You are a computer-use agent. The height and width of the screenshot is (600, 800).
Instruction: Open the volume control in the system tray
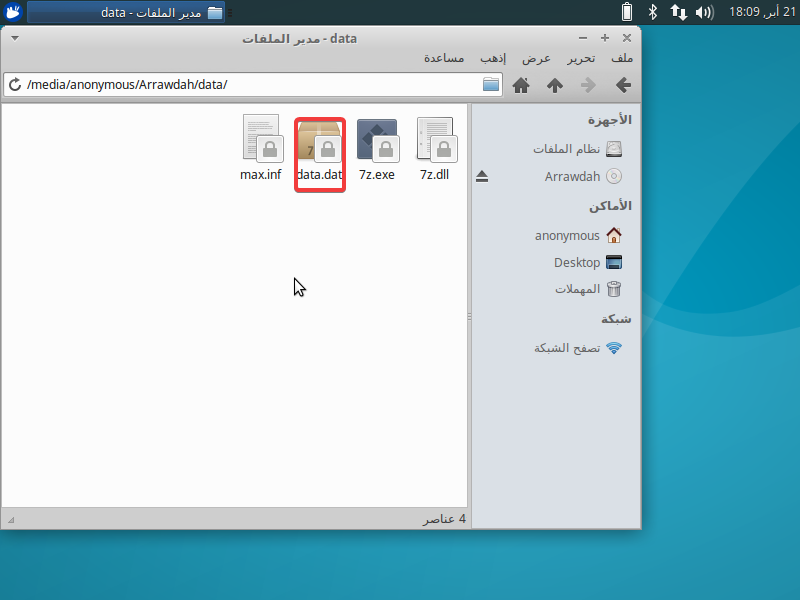click(x=704, y=12)
